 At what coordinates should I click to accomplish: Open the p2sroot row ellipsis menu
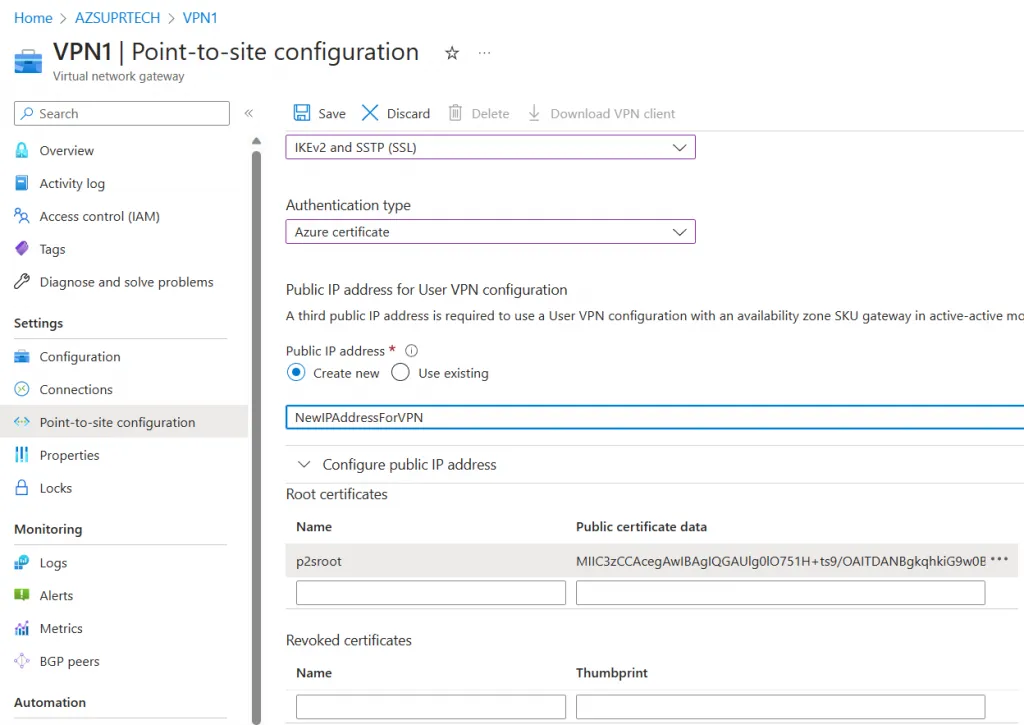click(998, 561)
